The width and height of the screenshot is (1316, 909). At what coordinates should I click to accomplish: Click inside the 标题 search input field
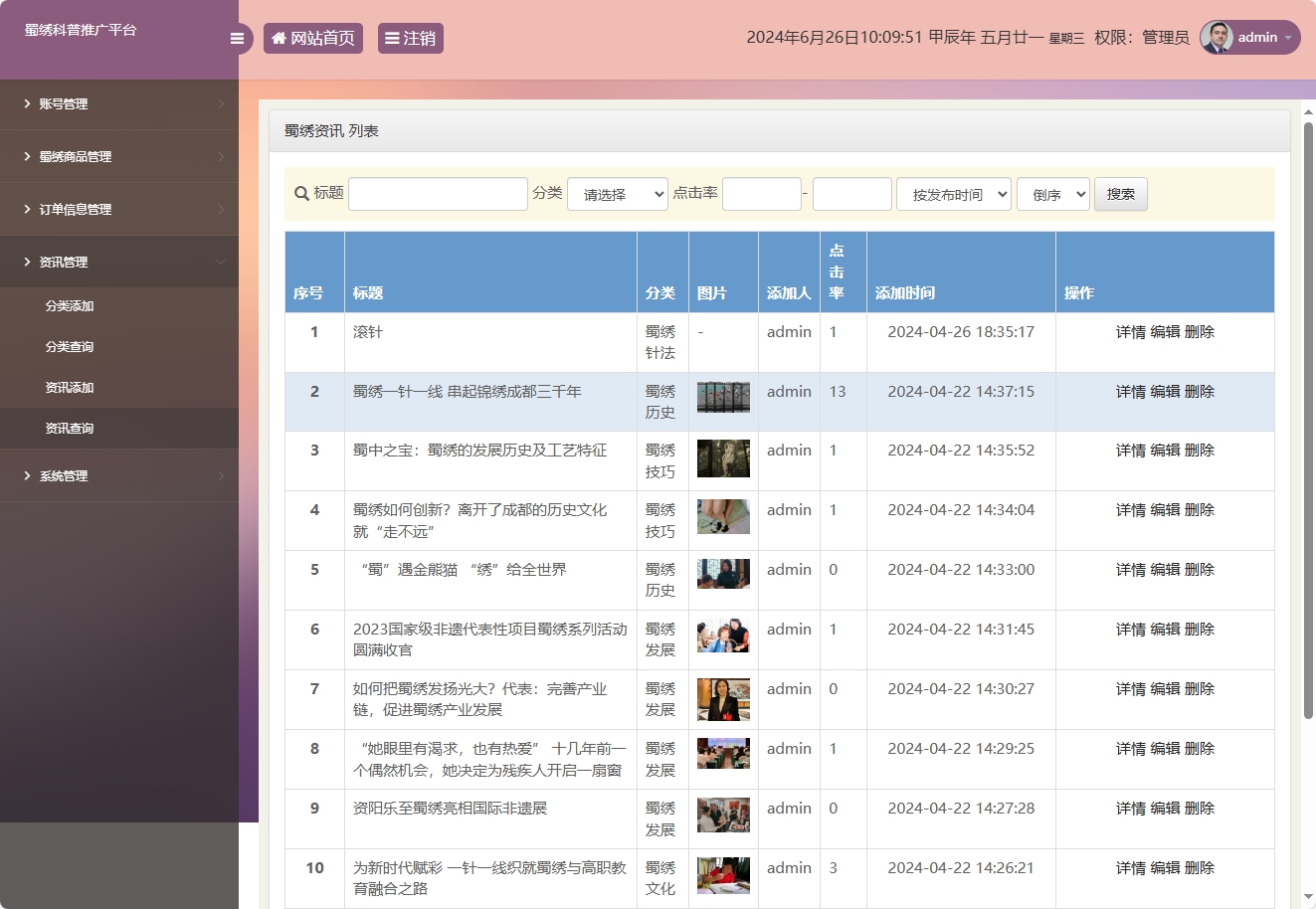(438, 193)
